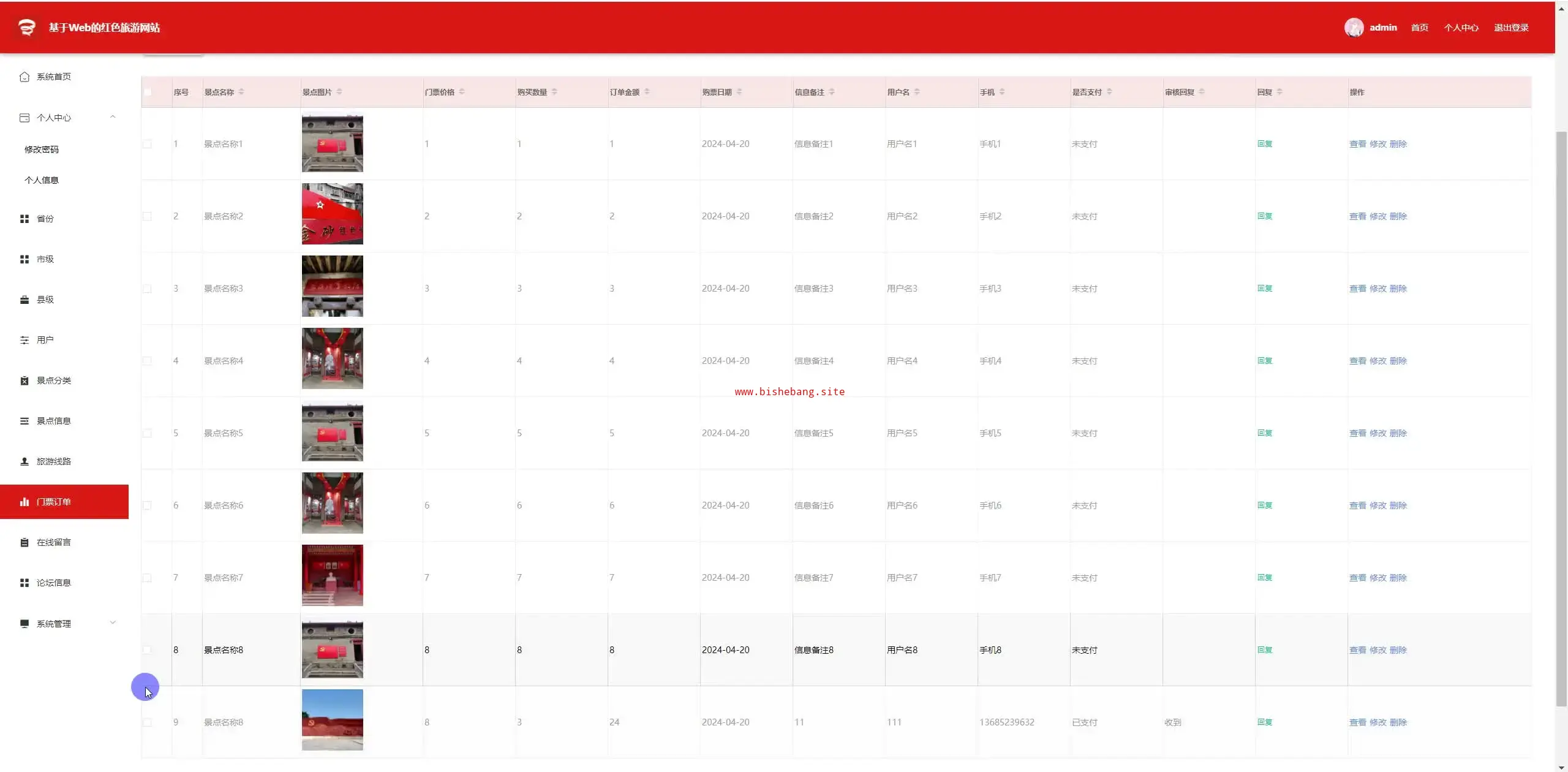The width and height of the screenshot is (1568, 772).
Task: Click the 县级 briefcase icon in sidebar
Action: point(24,300)
